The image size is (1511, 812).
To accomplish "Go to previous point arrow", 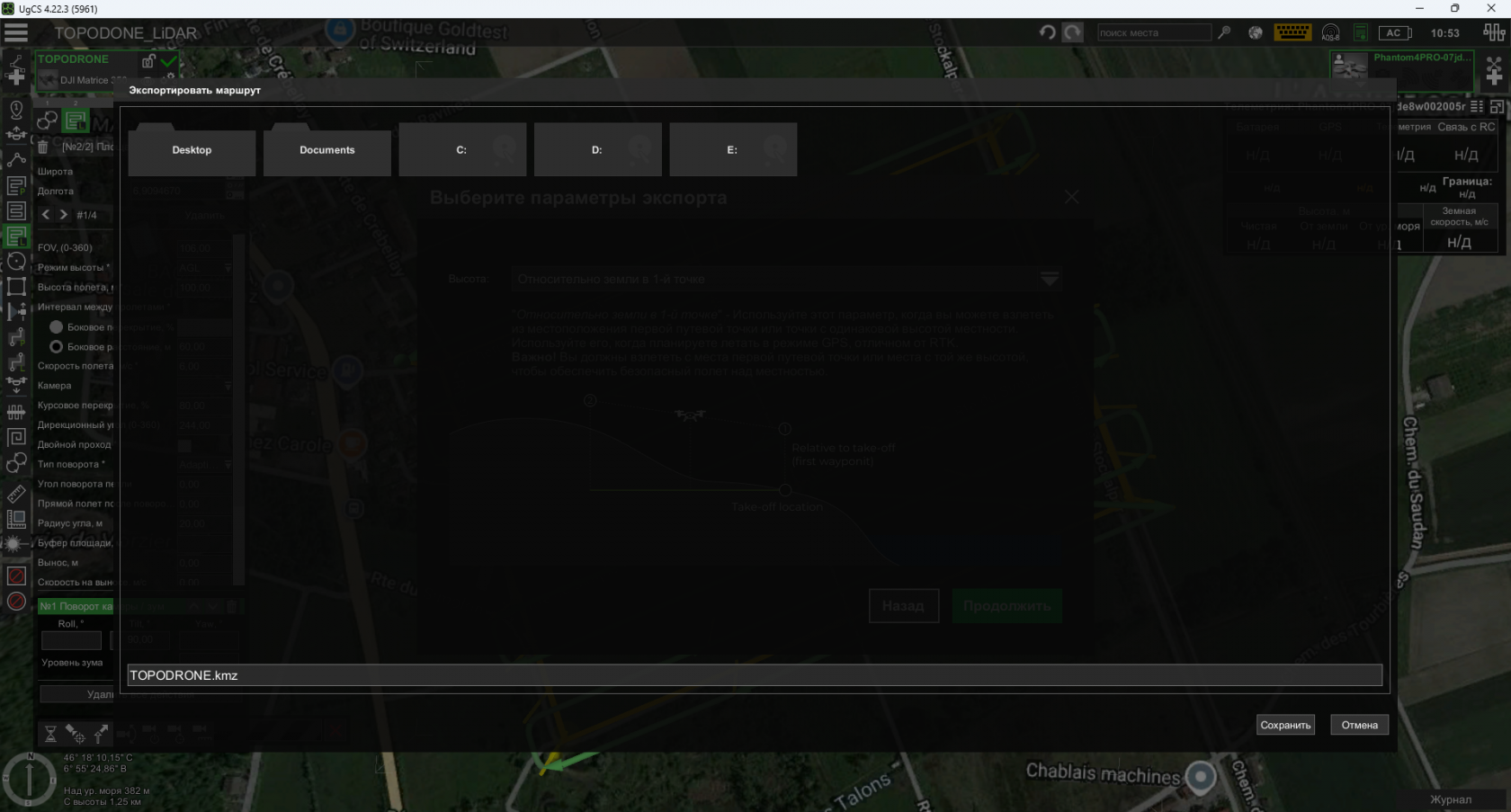I will point(46,215).
